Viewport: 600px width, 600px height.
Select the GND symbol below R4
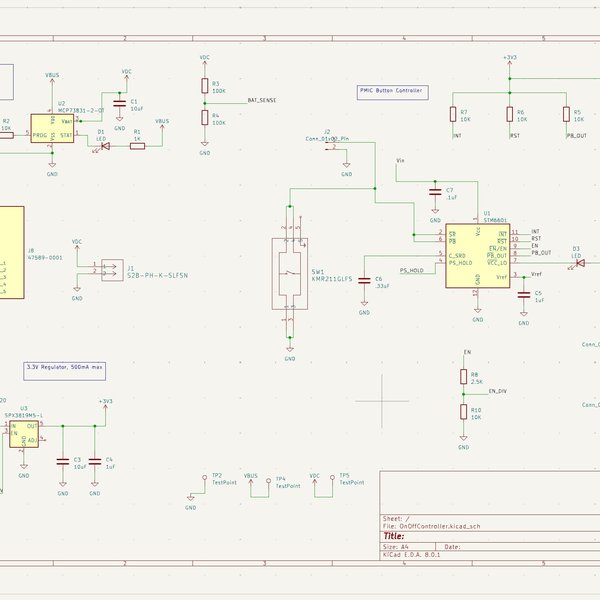pos(205,148)
